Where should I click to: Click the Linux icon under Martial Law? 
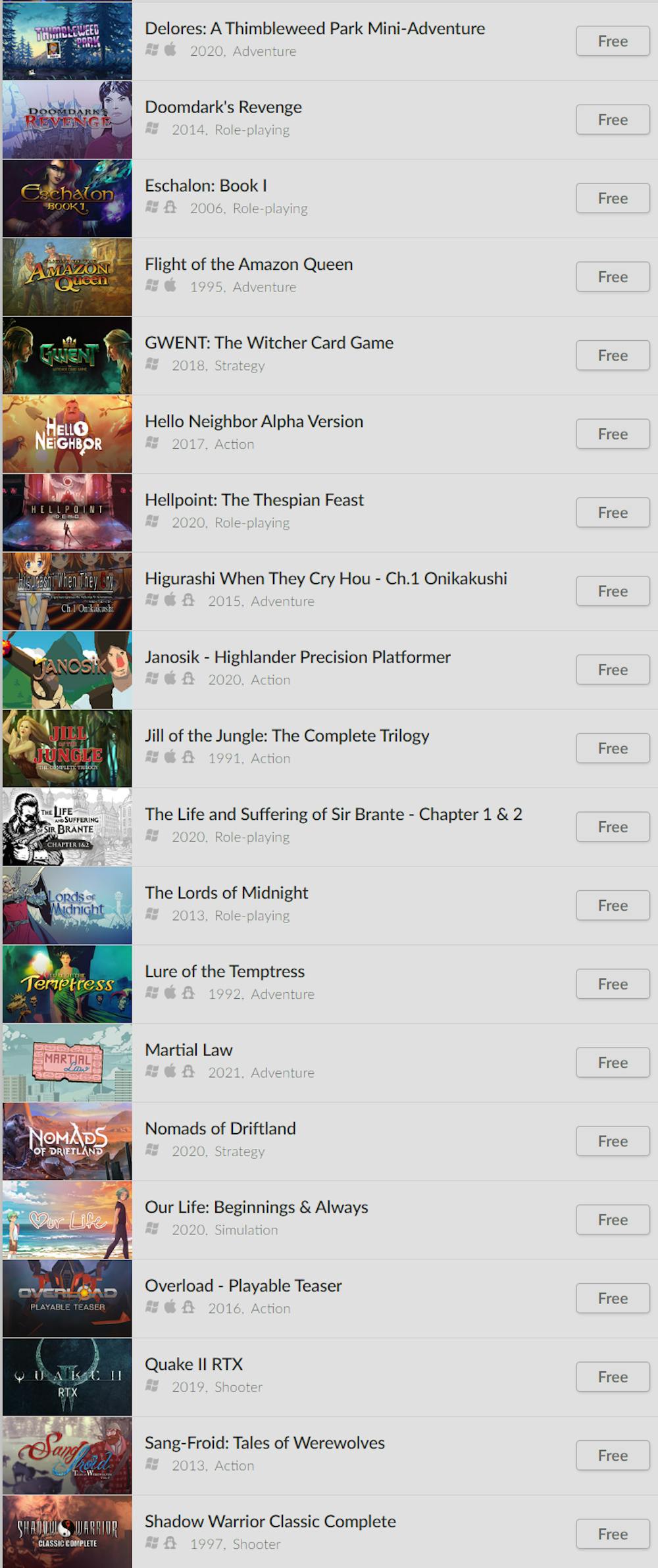[188, 1071]
